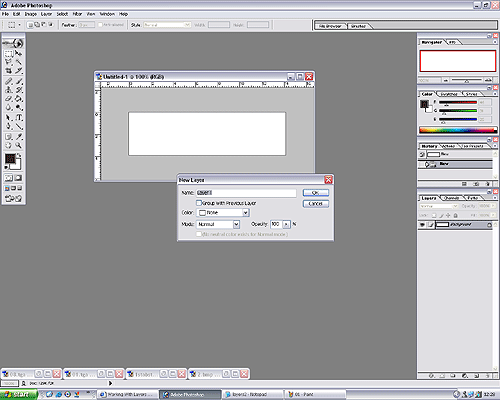Viewport: 500px width, 400px height.
Task: Click the layer Name input field
Action: 246,193
